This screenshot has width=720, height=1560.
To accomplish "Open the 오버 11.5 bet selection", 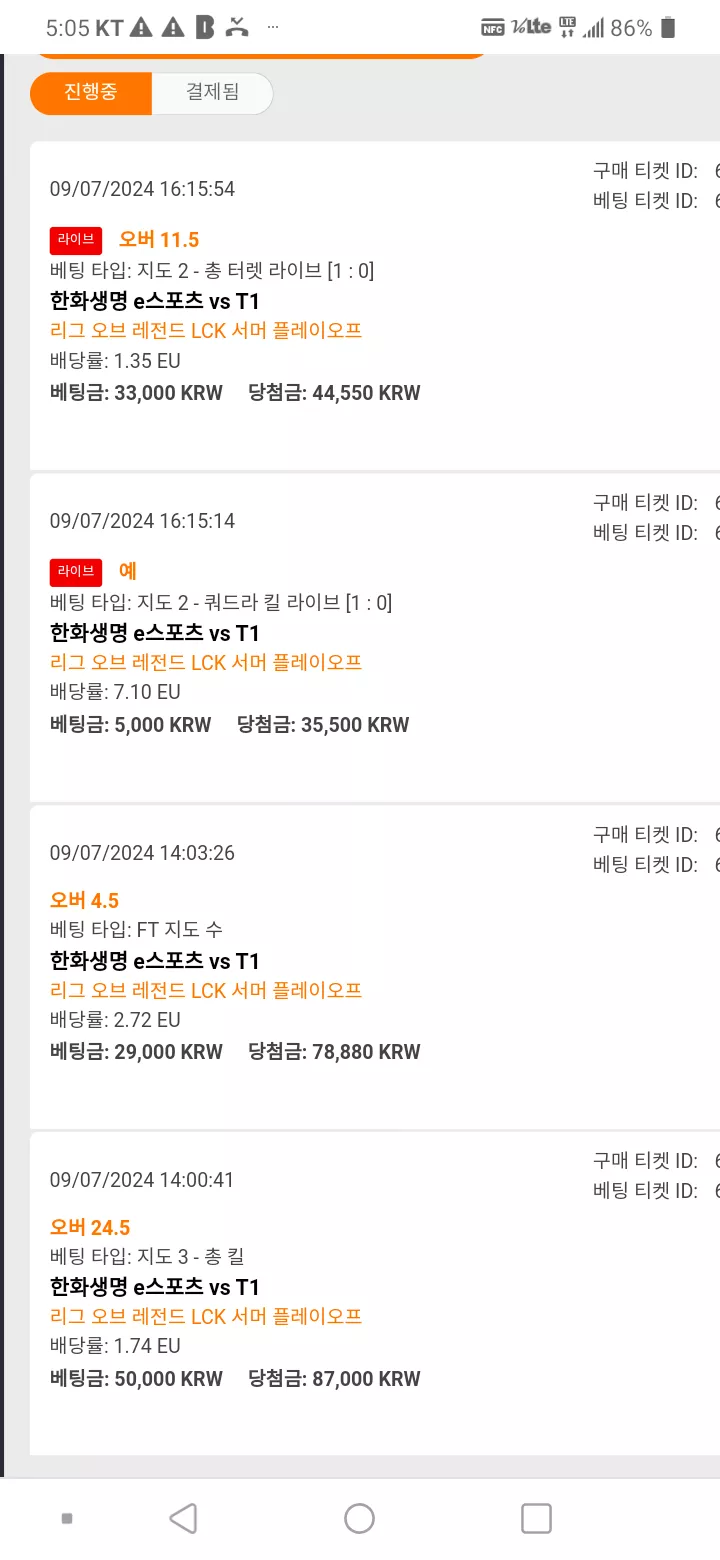I will 159,239.
